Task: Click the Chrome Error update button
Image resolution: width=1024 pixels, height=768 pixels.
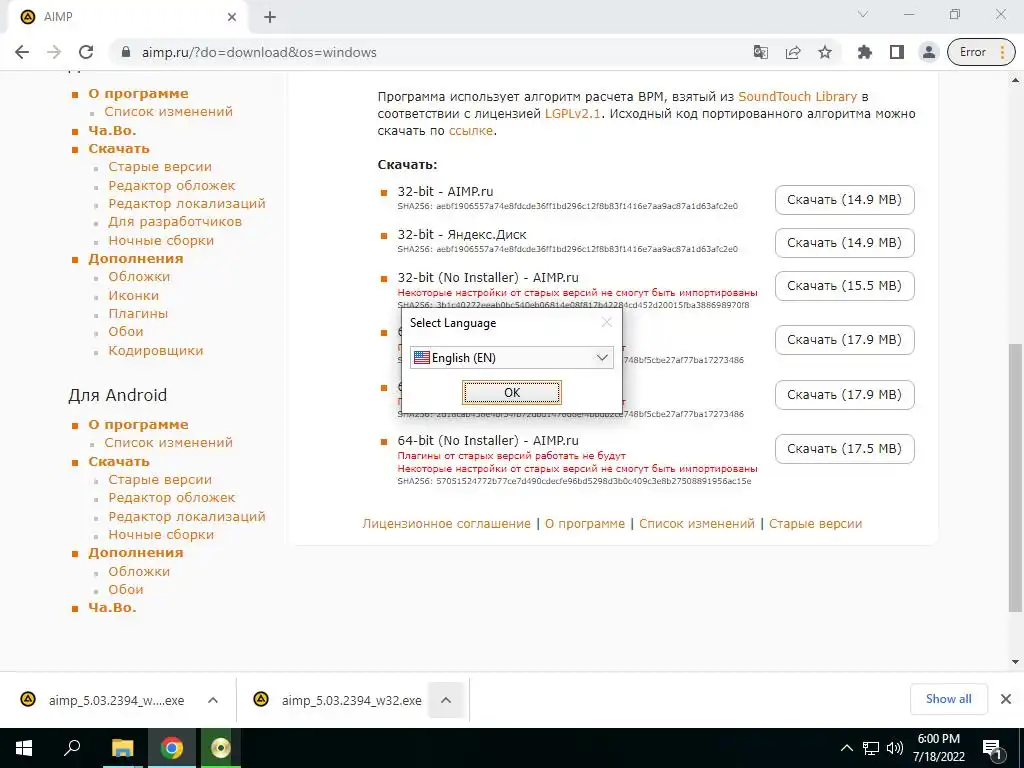Action: click(x=982, y=52)
